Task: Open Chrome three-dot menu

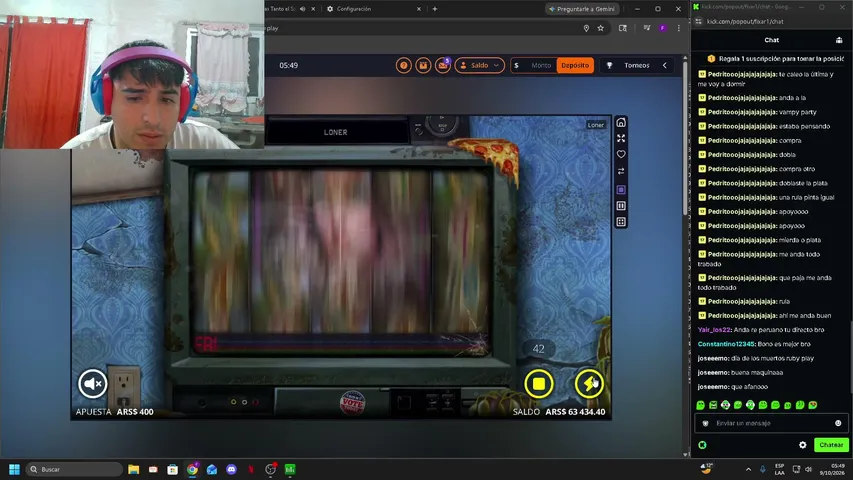Action: coord(678,28)
